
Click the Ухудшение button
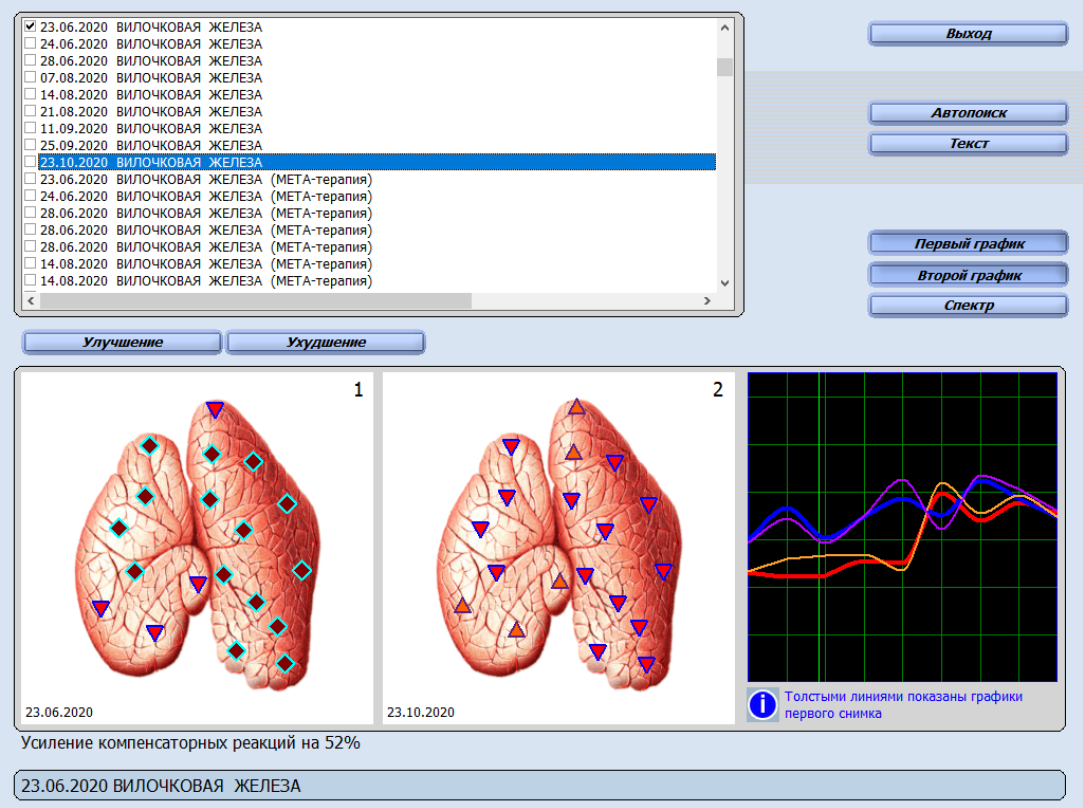point(326,342)
